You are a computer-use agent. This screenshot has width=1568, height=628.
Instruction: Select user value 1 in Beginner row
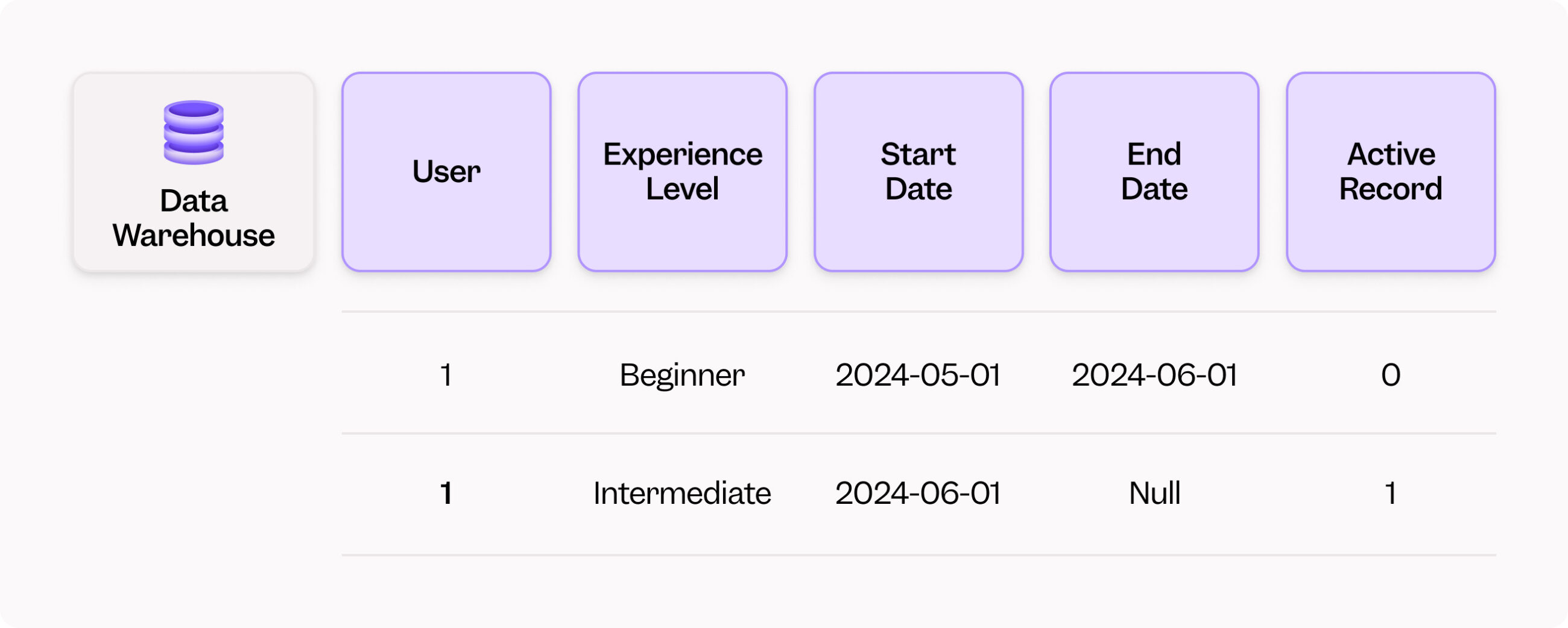(x=446, y=375)
